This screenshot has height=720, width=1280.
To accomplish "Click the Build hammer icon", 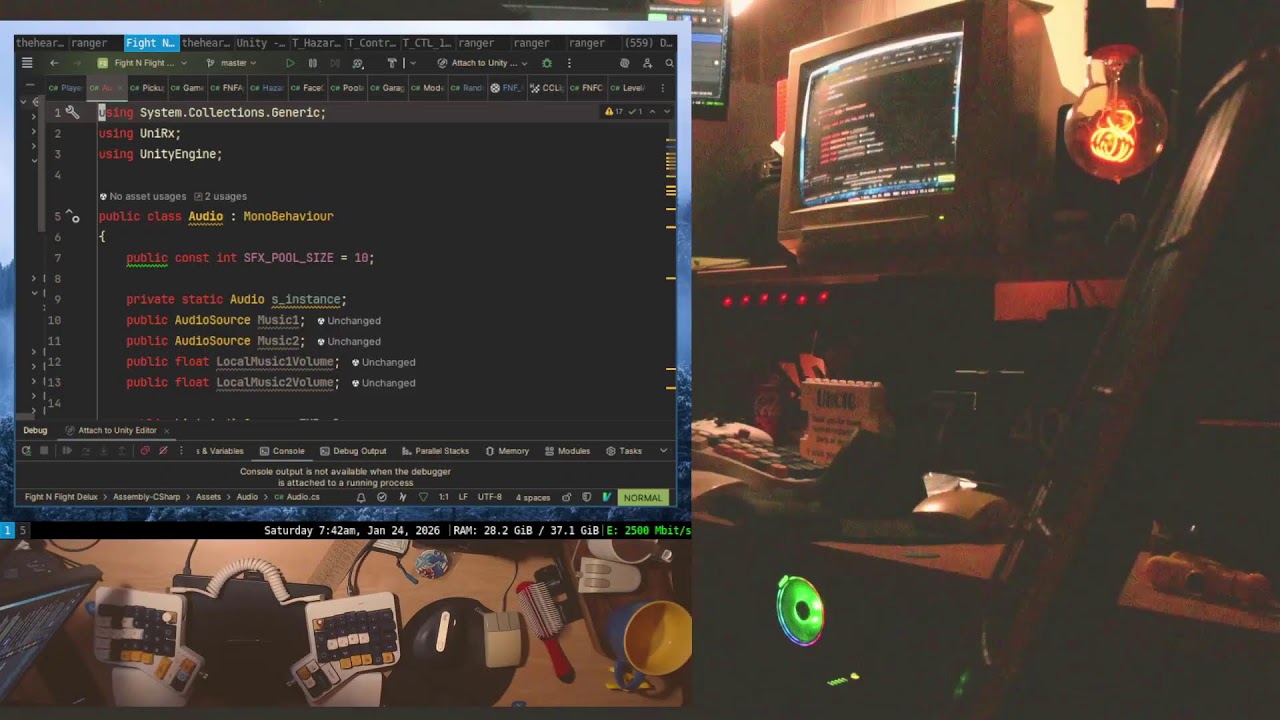I will point(392,63).
